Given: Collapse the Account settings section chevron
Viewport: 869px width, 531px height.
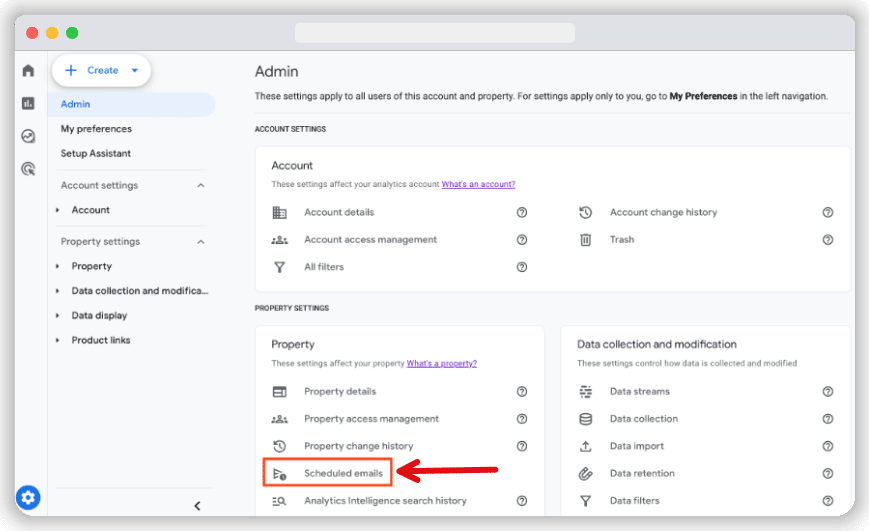Looking at the screenshot, I should tap(201, 186).
